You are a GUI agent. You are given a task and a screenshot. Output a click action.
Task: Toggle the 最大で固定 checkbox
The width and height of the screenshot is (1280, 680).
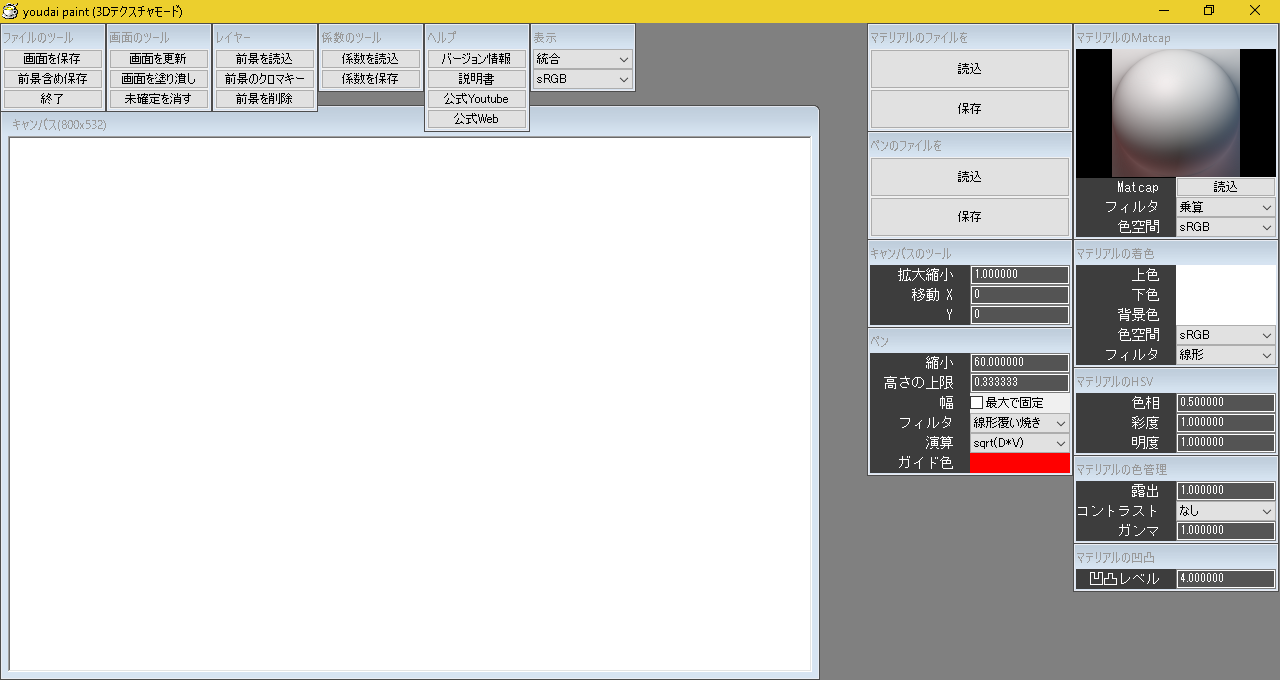click(977, 402)
